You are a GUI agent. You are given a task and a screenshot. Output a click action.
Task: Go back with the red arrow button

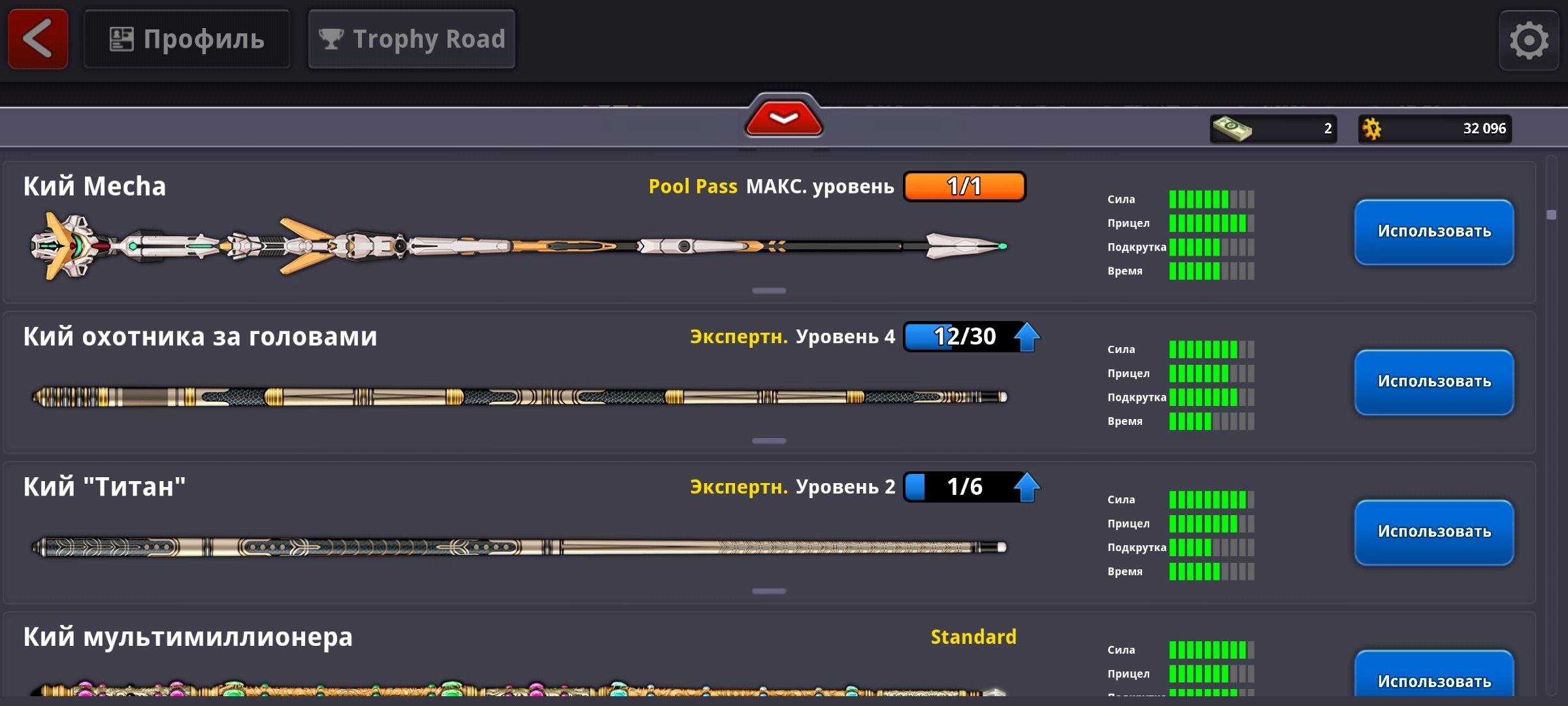click(38, 39)
